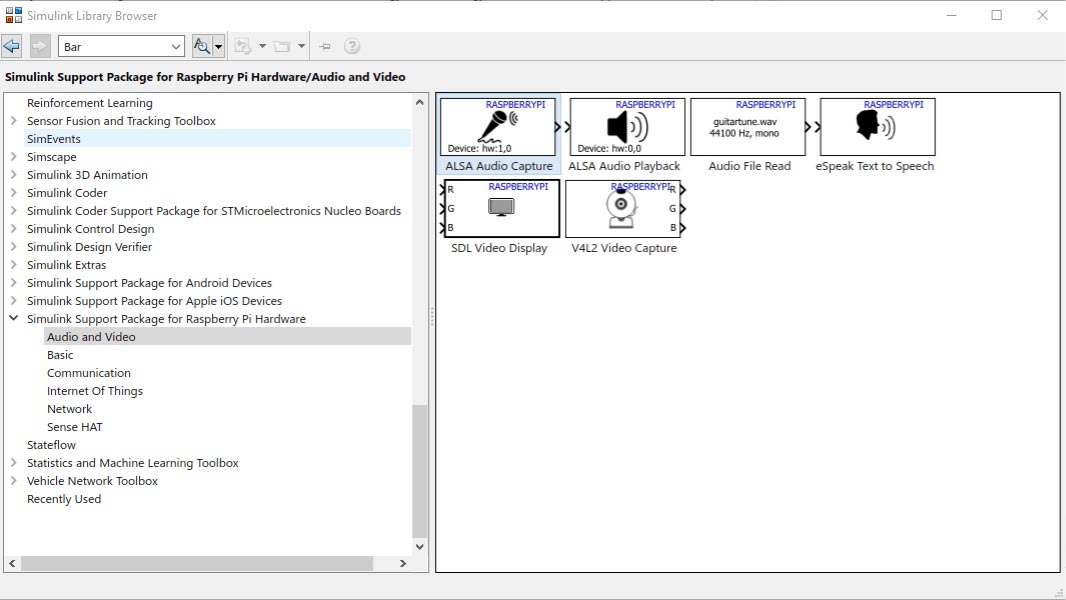1066x600 pixels.
Task: Select the ALSA Audio Playback block
Action: [x=627, y=127]
